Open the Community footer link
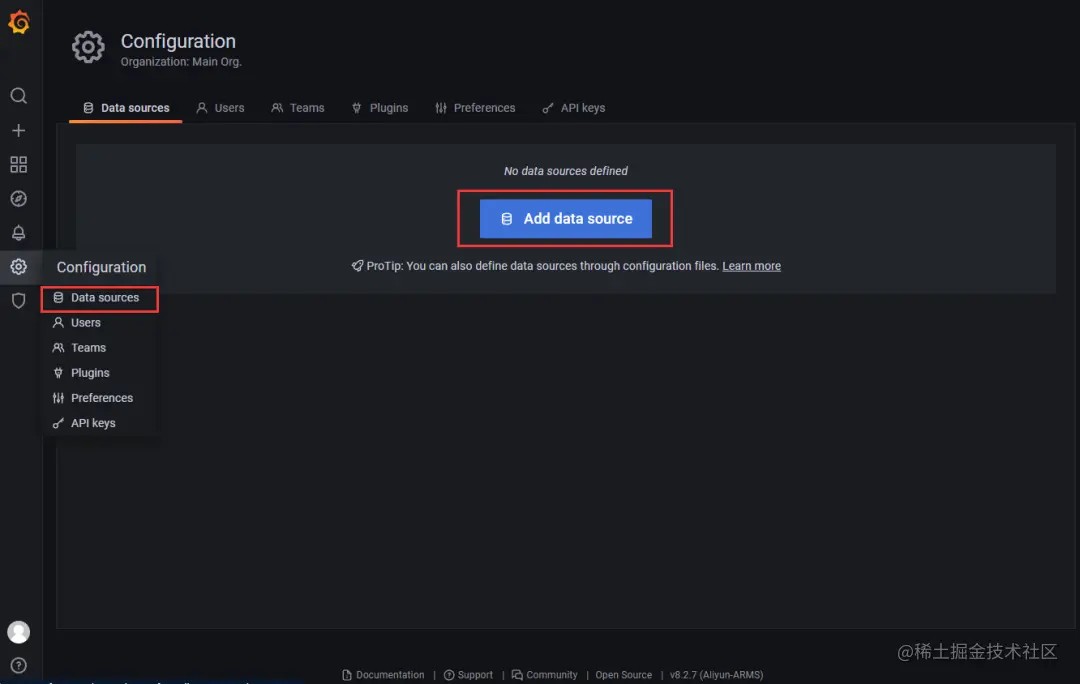 coord(545,675)
